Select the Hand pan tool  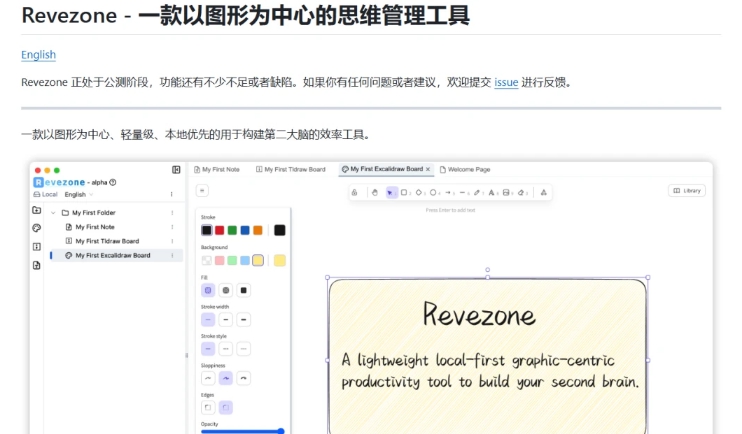pyautogui.click(x=375, y=193)
